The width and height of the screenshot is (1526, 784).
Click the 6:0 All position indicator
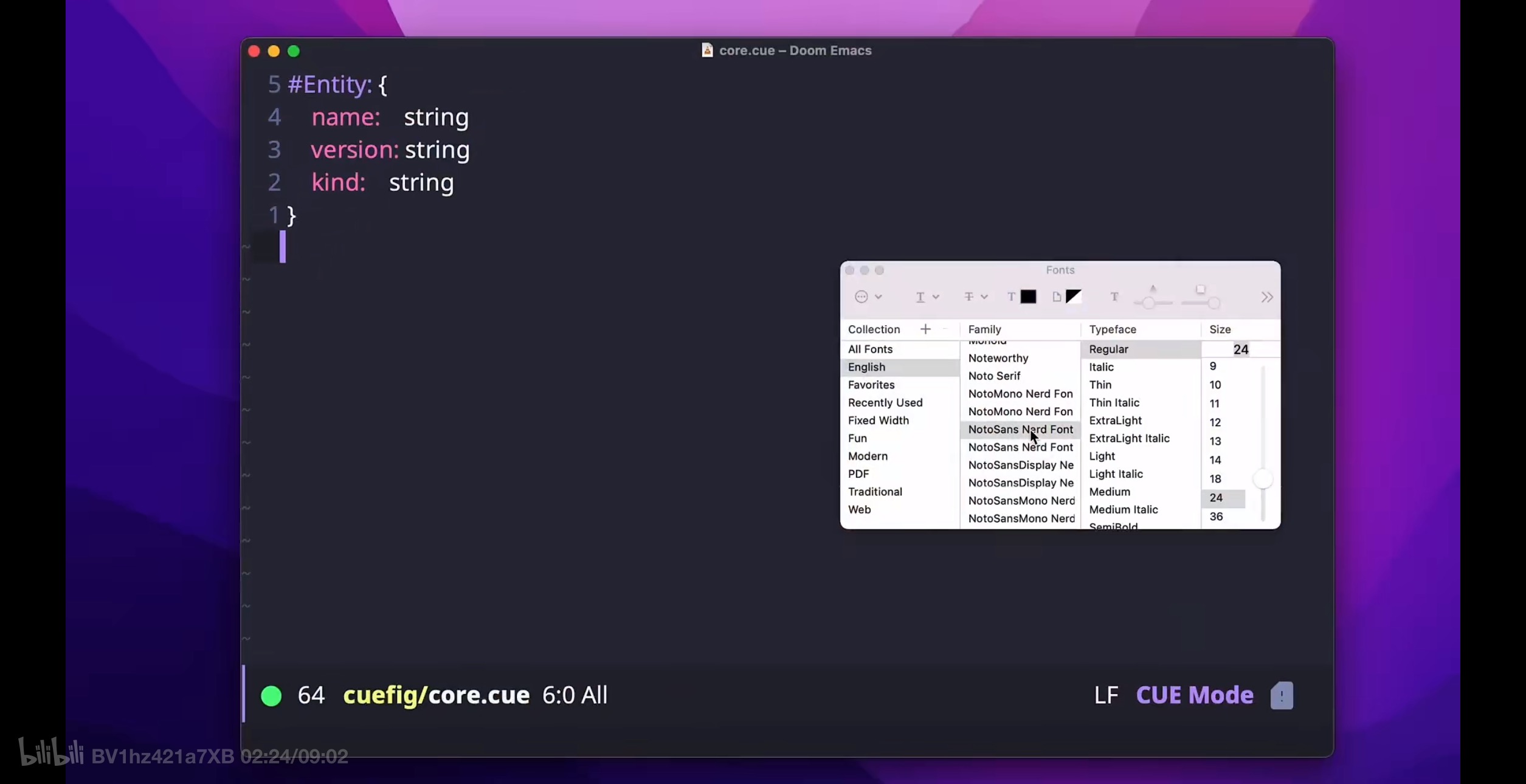click(x=575, y=695)
